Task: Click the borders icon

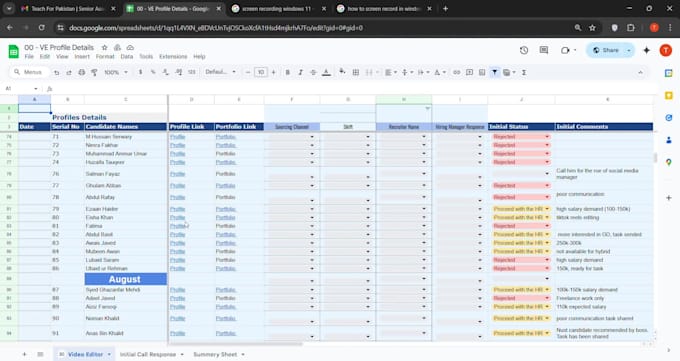Action: pos(356,72)
